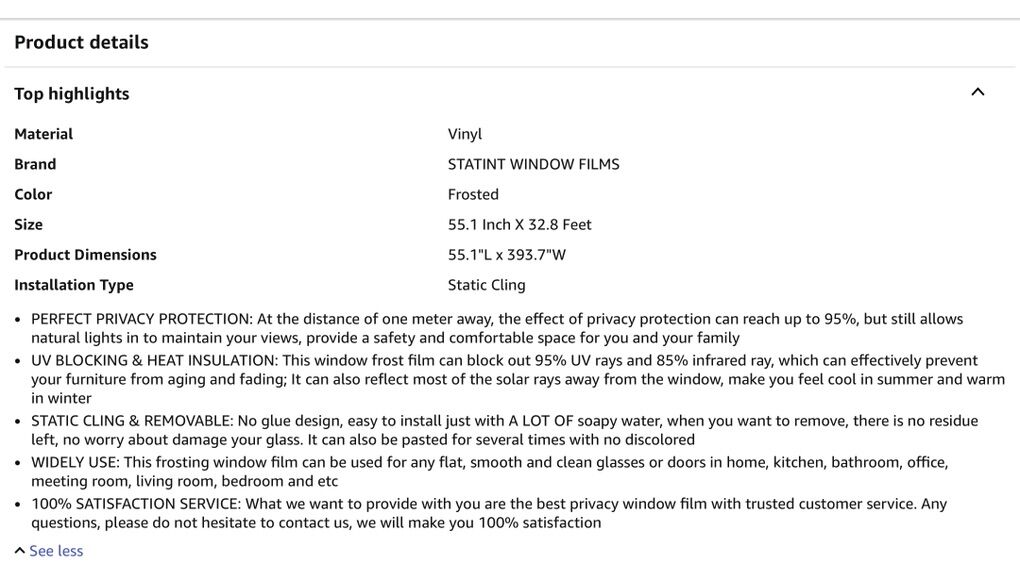Click the STATINT WINDOW FILMS brand name

[x=534, y=164]
